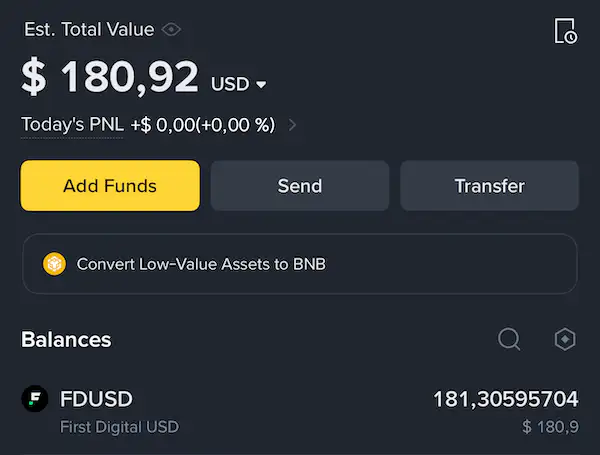Click the $ 180,92 total value amount

[110, 77]
